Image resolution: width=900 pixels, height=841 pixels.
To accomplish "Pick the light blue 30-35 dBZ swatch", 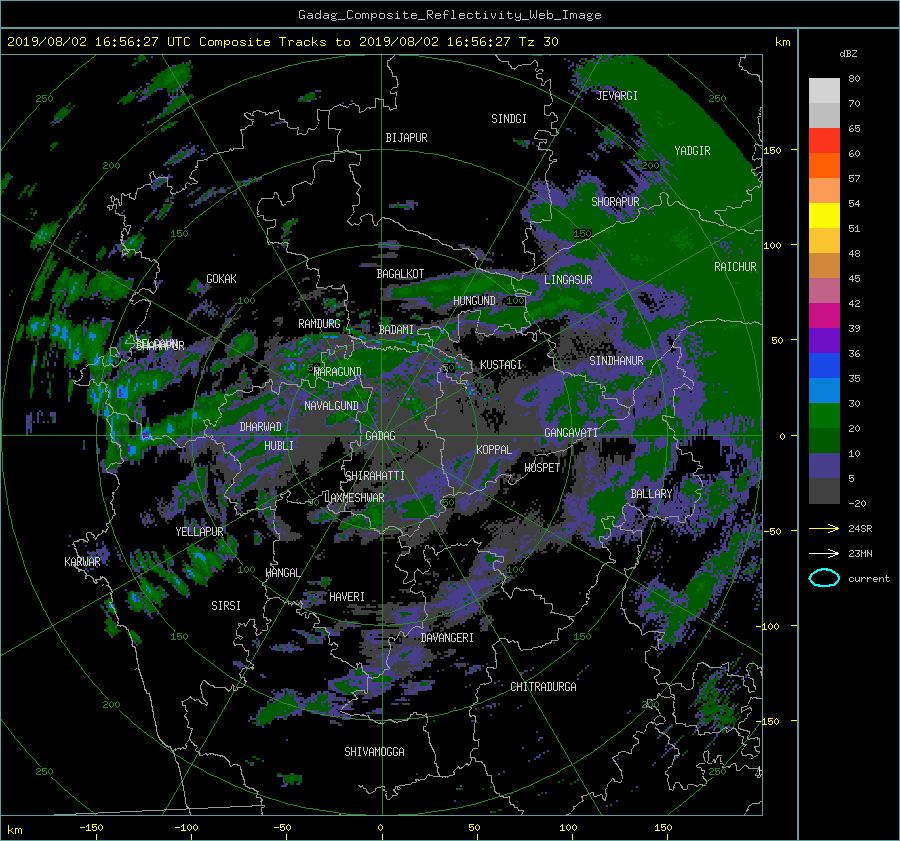I will click(824, 391).
